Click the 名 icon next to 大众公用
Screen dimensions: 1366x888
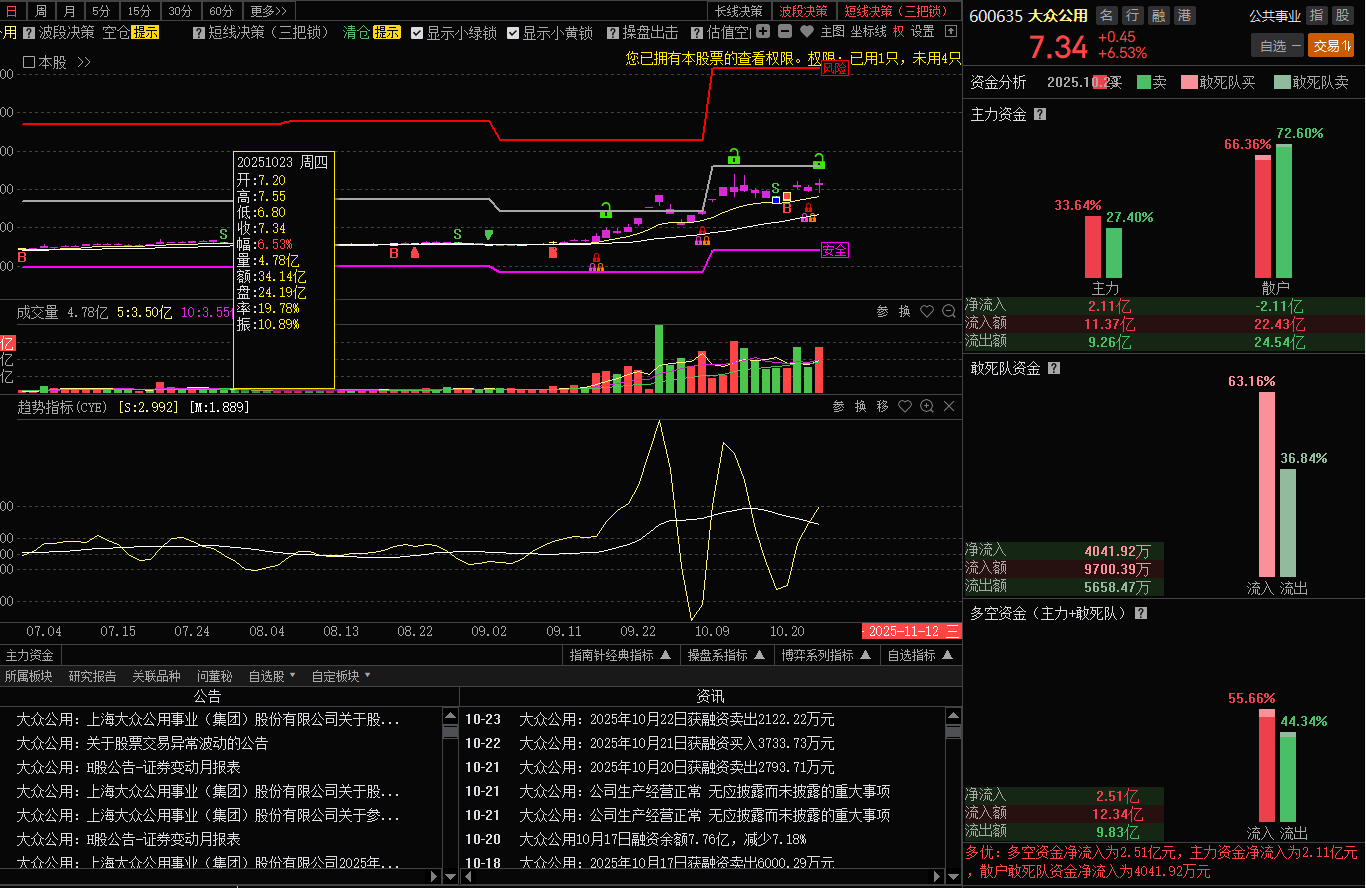click(1107, 15)
